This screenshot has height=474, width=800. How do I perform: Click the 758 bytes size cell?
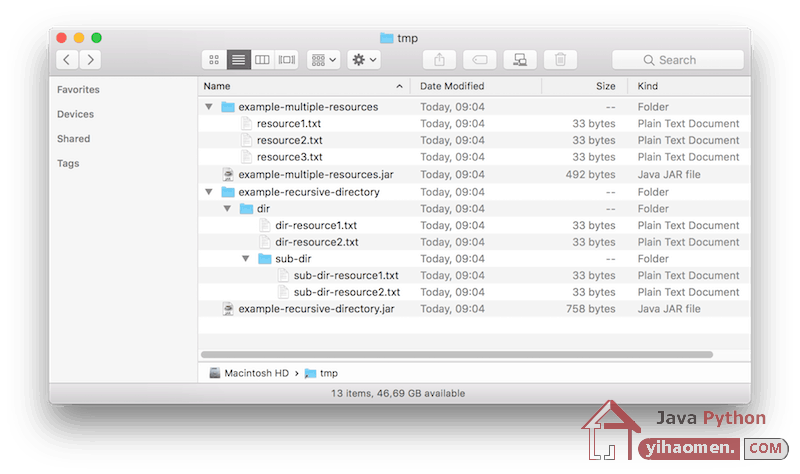(x=590, y=309)
